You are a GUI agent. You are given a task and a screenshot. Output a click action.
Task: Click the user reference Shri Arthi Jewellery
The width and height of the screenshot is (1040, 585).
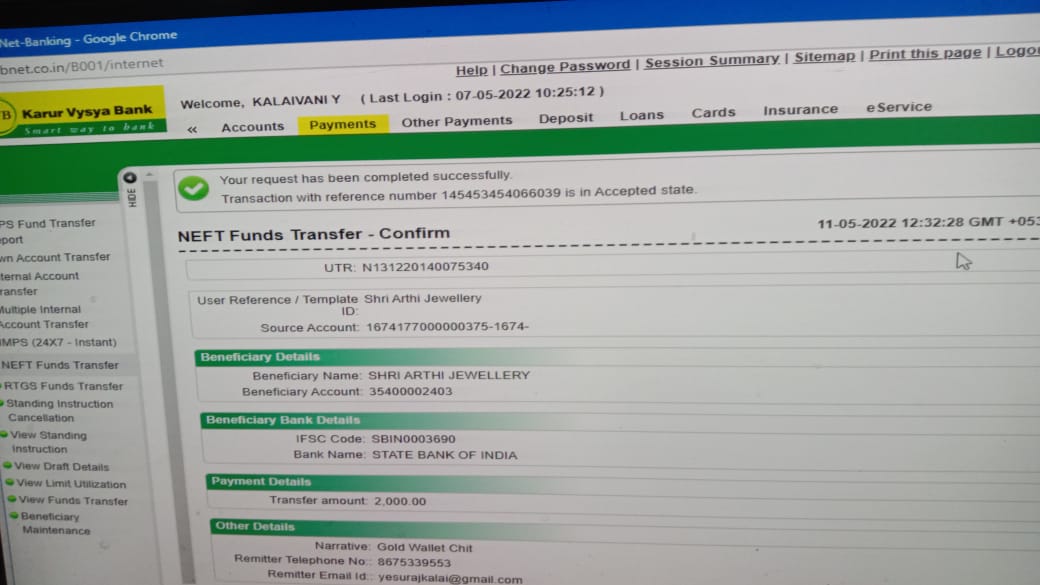click(x=422, y=298)
